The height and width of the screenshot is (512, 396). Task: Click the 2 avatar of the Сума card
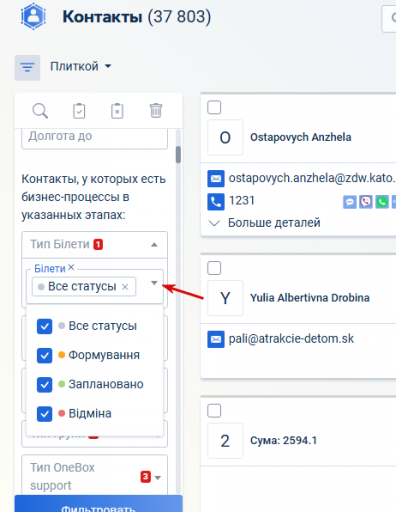[225, 441]
